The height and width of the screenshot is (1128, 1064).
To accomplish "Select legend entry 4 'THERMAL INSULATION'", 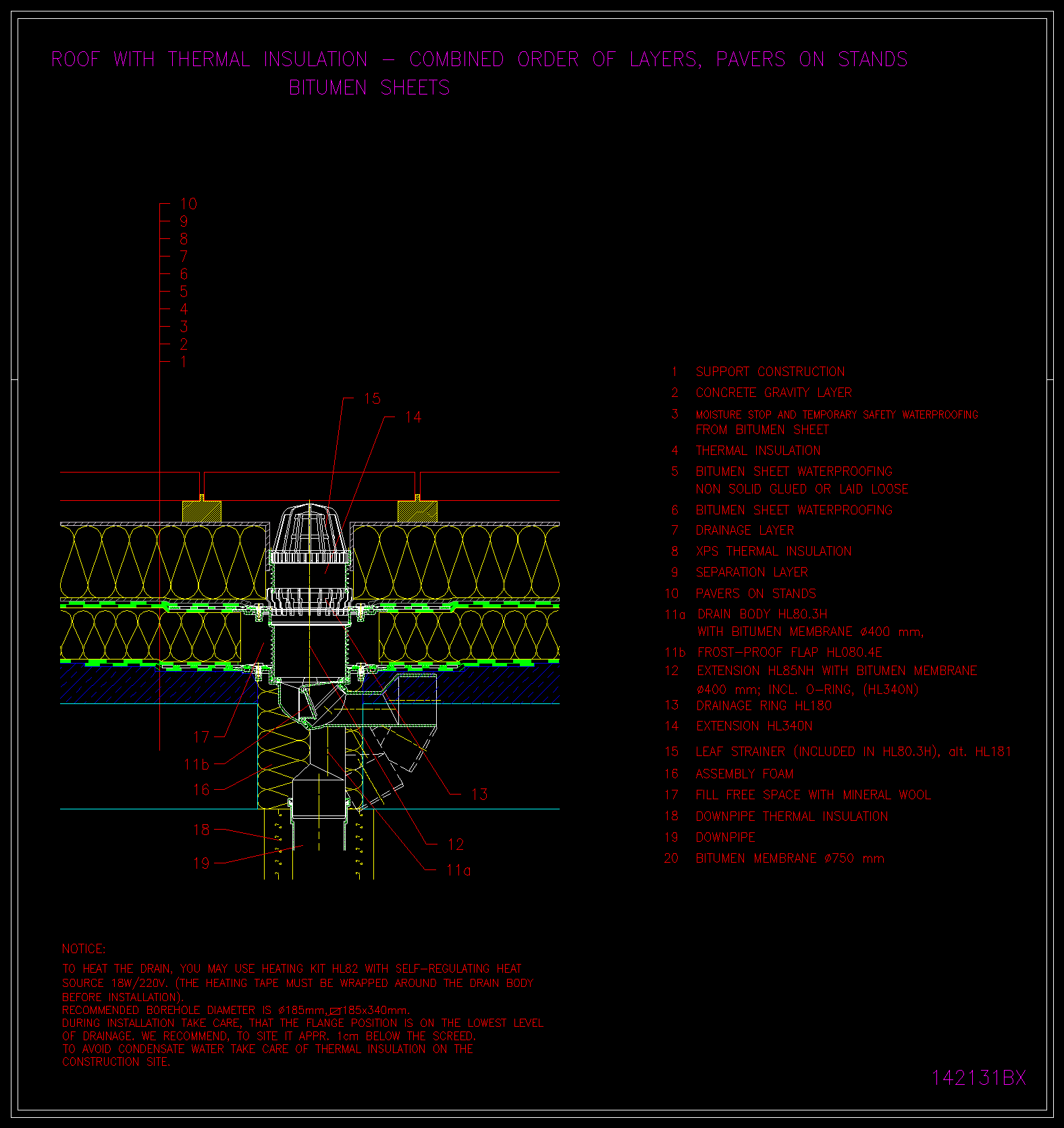I will click(x=758, y=451).
